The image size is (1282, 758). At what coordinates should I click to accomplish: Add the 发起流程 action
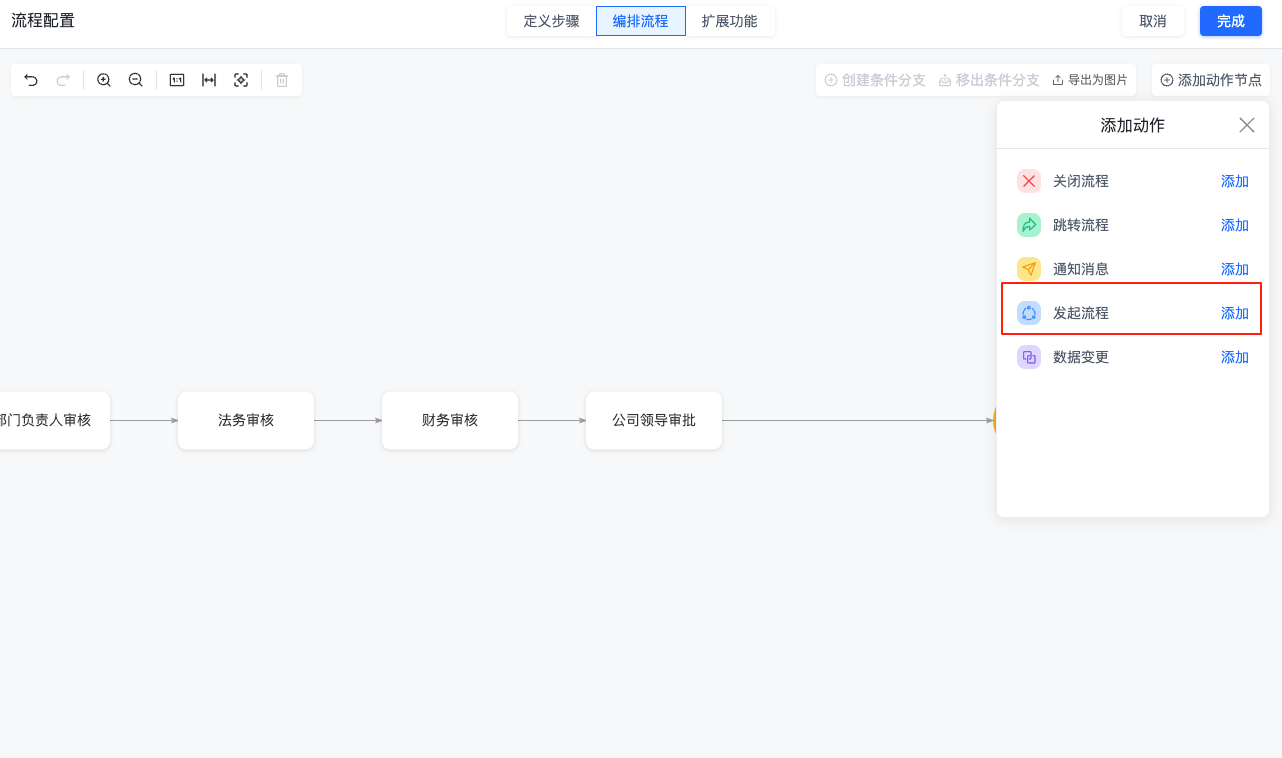(x=1235, y=313)
